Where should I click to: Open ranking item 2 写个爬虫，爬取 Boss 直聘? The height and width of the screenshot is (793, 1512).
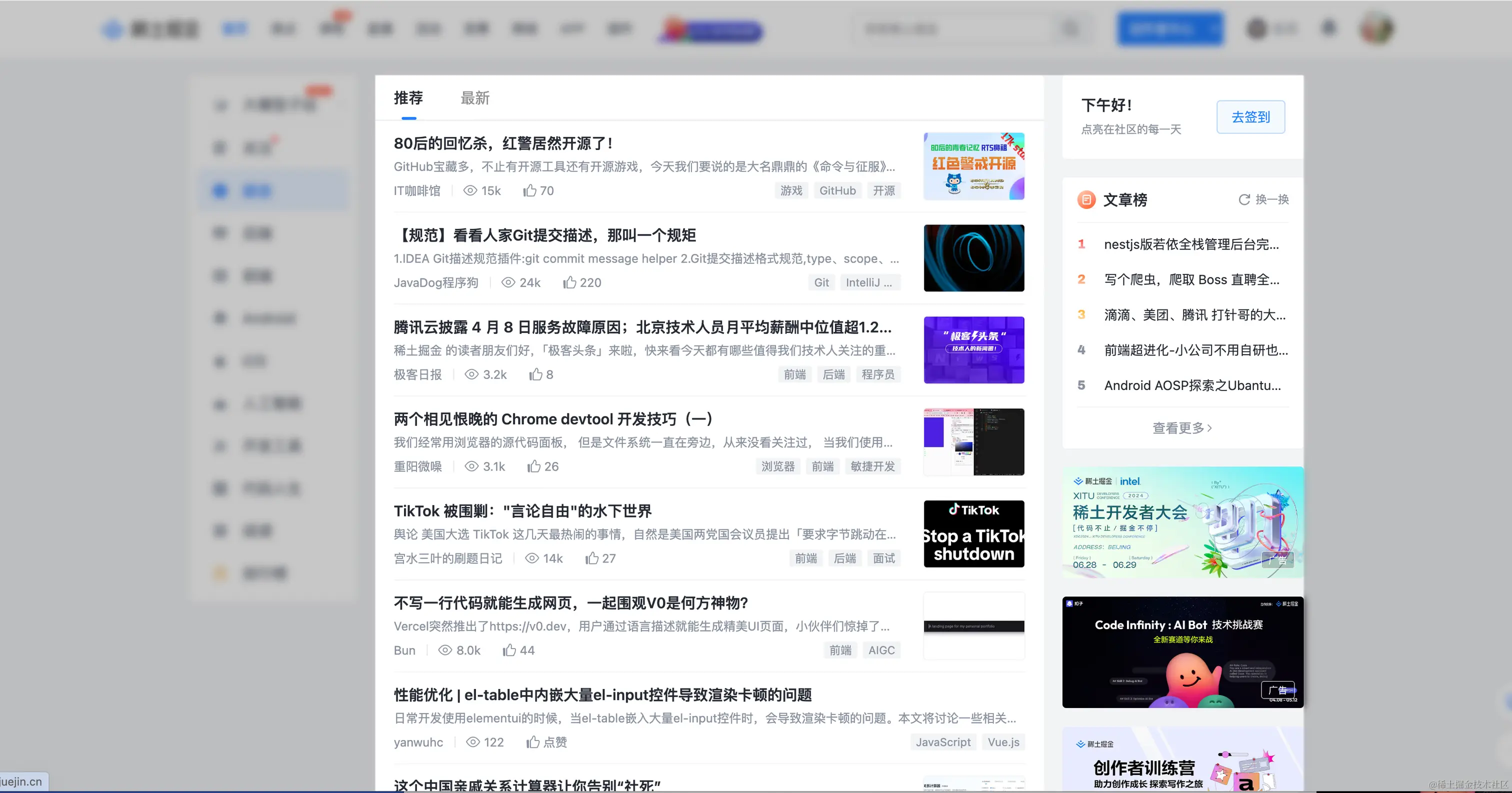pos(1191,279)
